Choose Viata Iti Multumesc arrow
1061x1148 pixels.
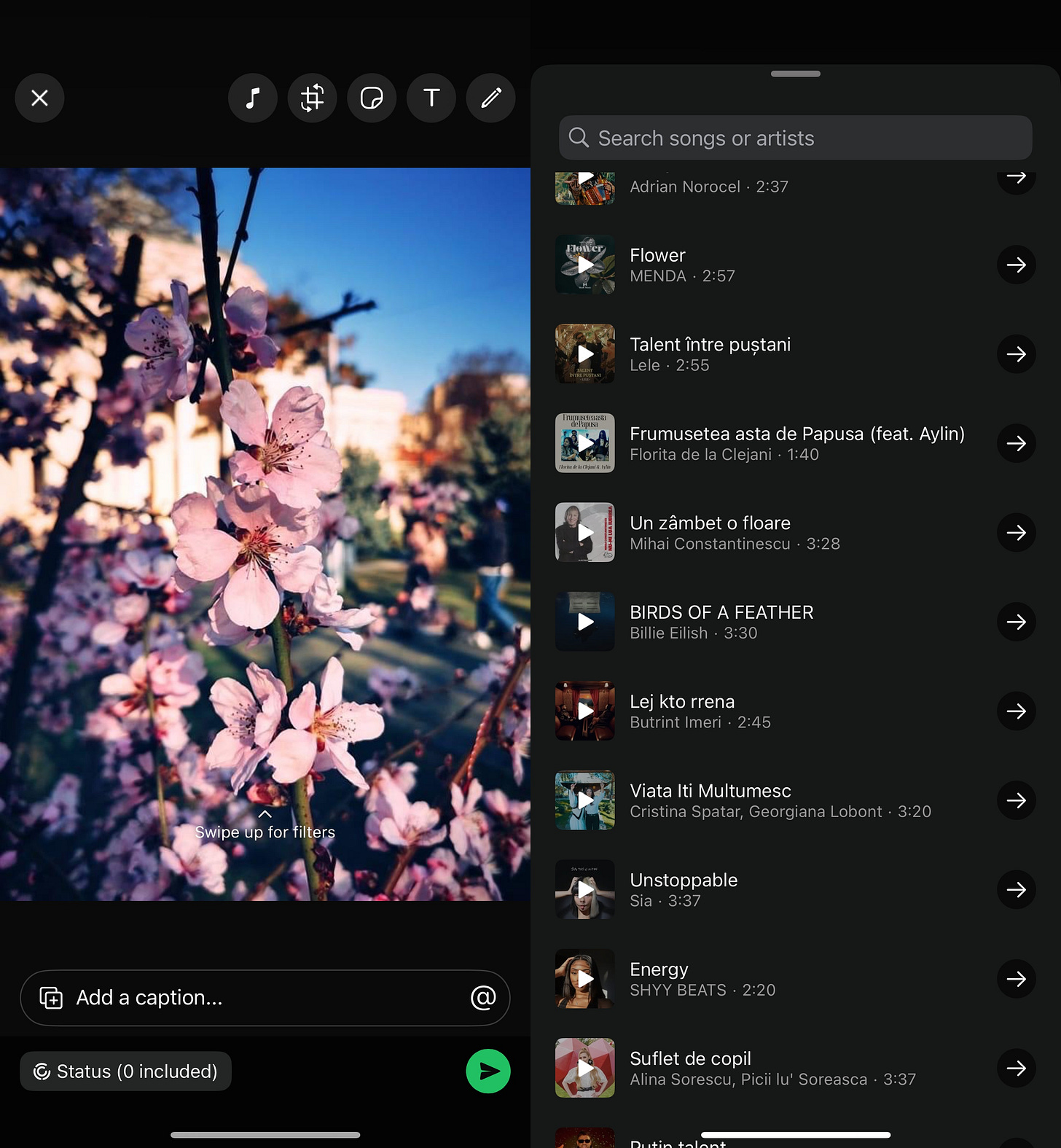1016,800
